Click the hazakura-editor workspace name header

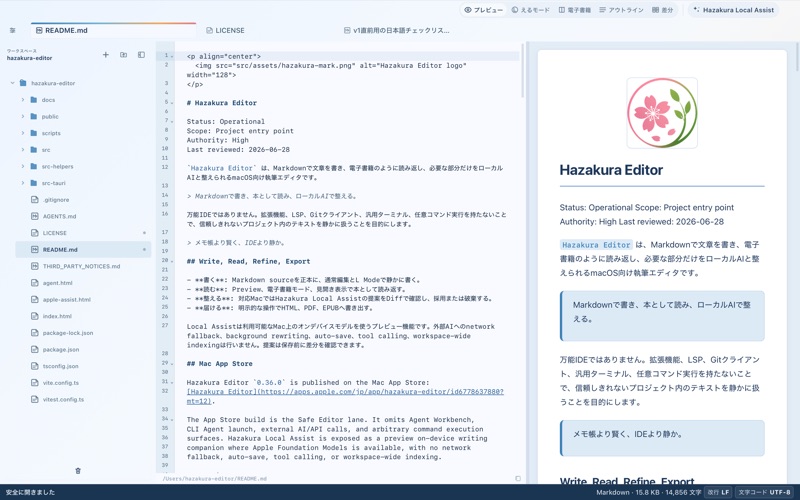(29, 58)
